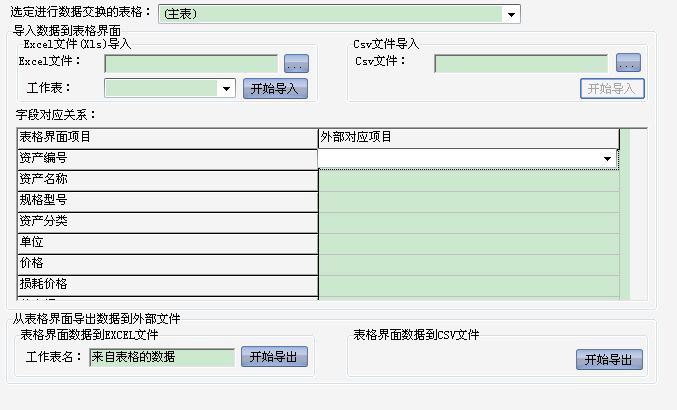The width and height of the screenshot is (677, 410).
Task: Select the 损耗价格 row
Action: 168,285
